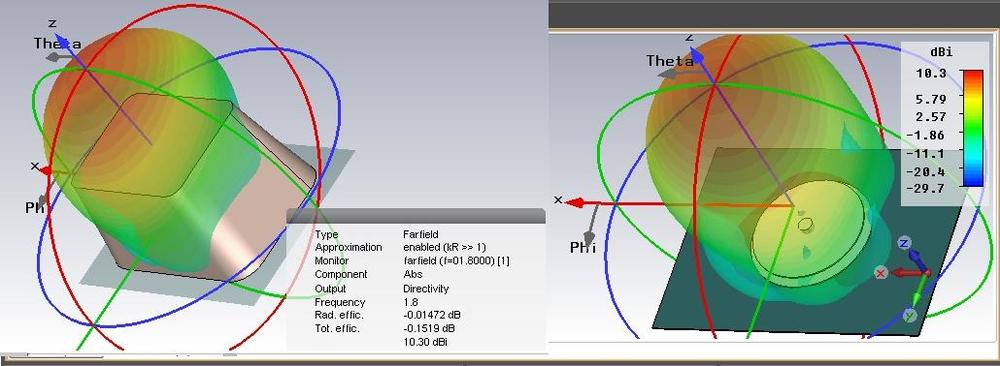Click the 'x' axis label in right plot
This screenshot has width=1000, height=366.
pyautogui.click(x=558, y=200)
